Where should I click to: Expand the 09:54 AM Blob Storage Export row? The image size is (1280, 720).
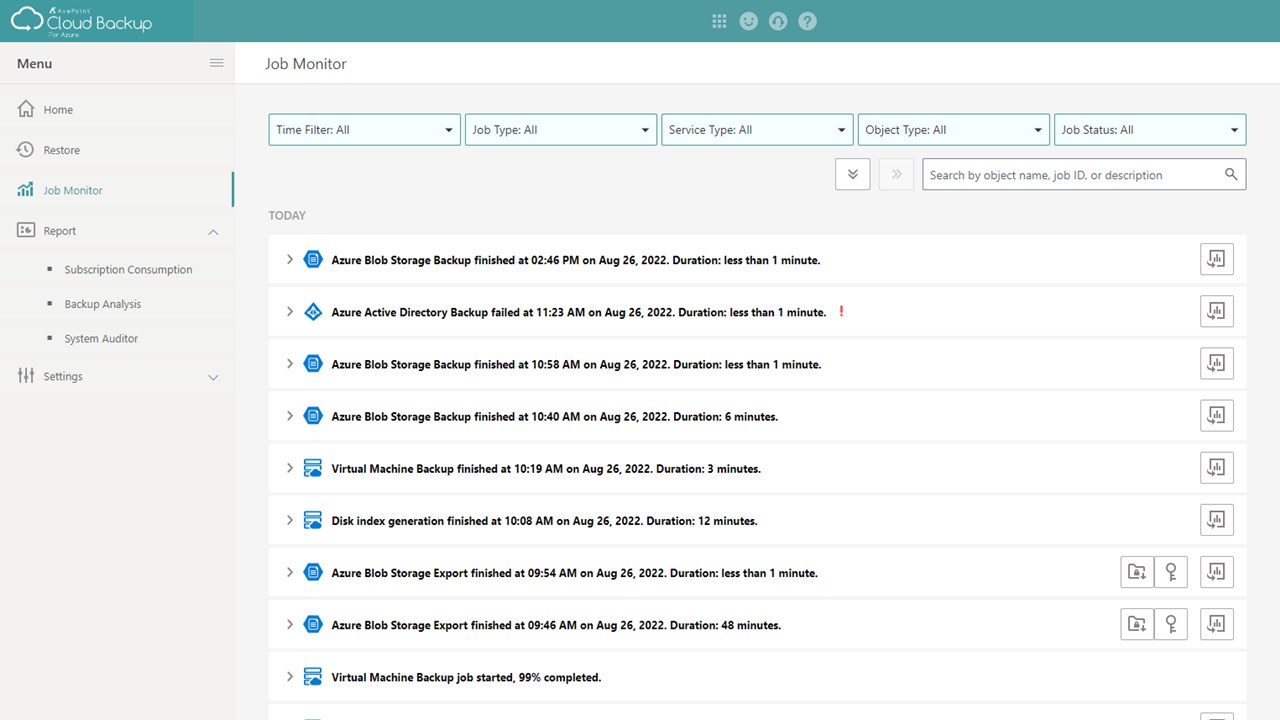290,572
